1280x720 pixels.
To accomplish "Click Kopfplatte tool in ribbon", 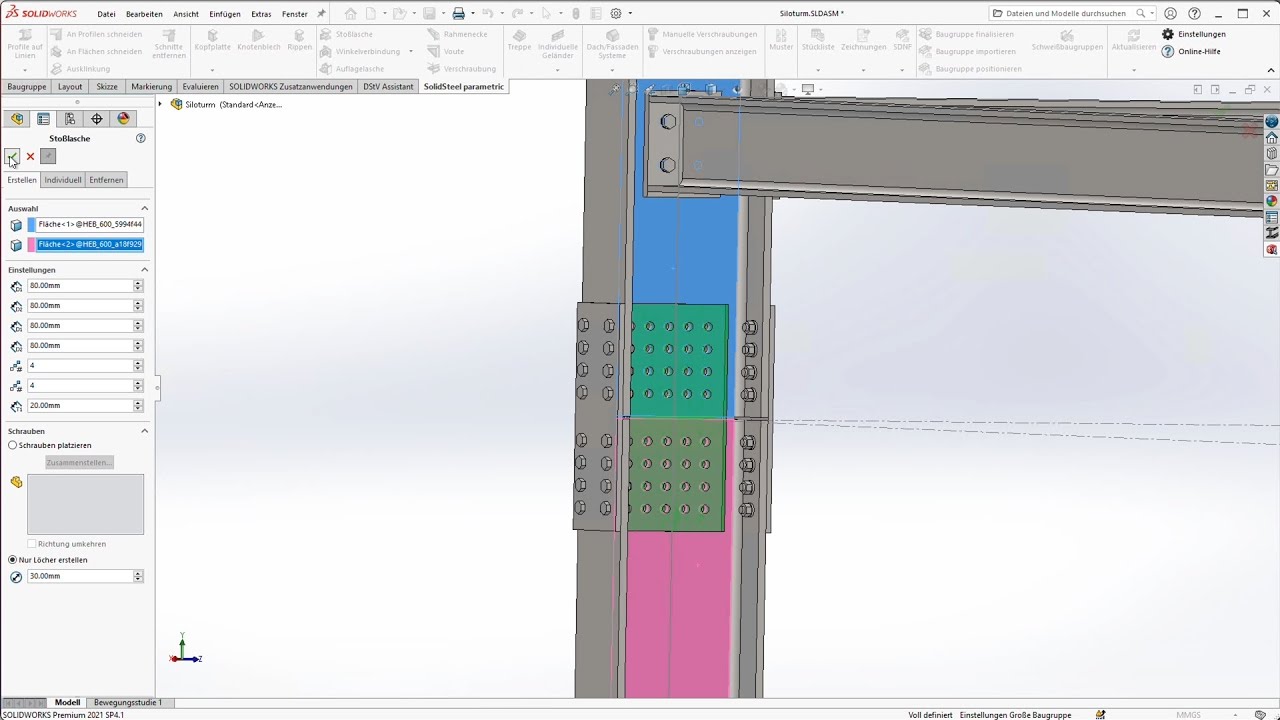I will coord(212,40).
